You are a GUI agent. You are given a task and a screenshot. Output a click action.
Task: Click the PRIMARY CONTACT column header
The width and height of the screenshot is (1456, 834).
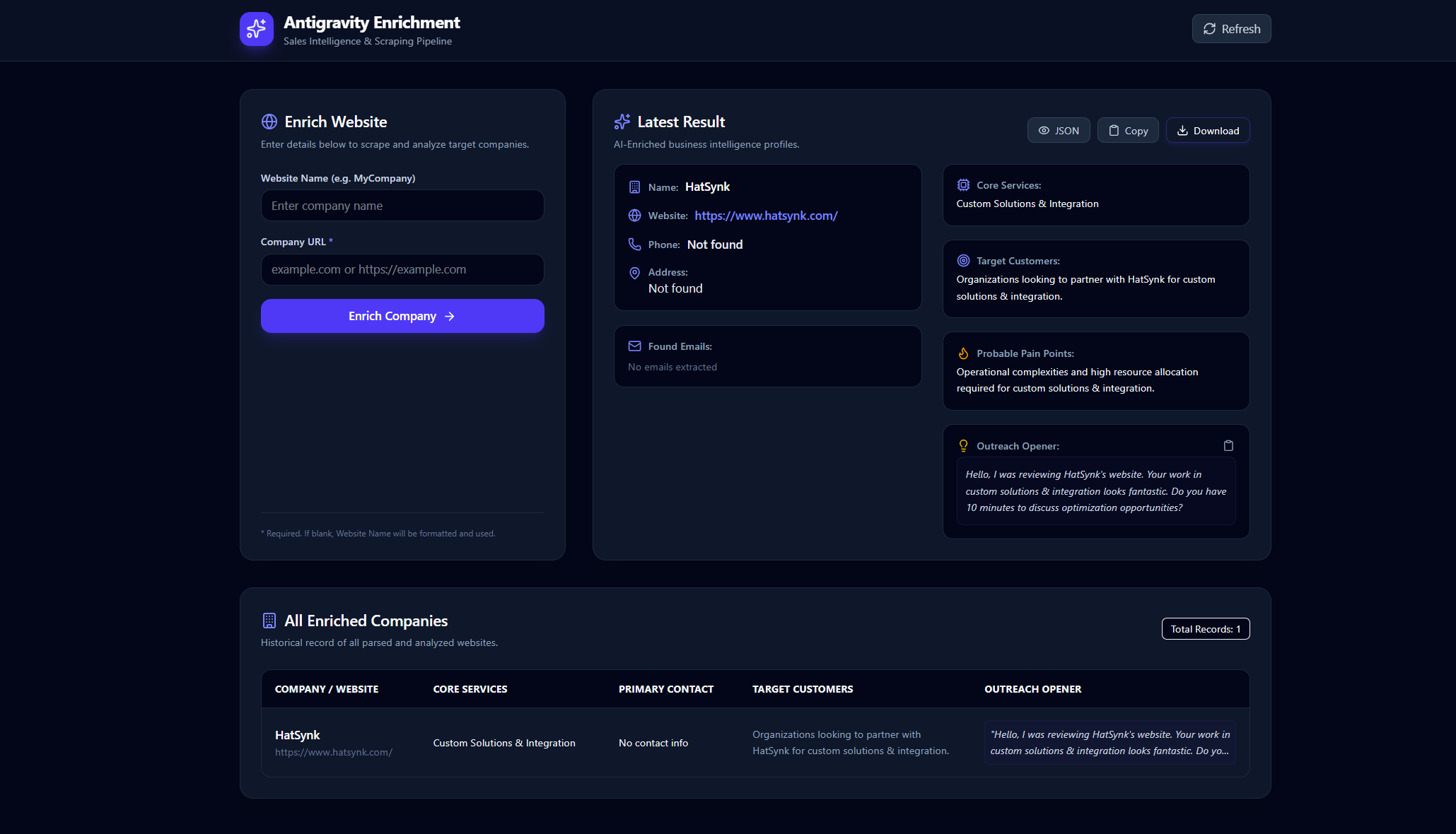coord(666,689)
